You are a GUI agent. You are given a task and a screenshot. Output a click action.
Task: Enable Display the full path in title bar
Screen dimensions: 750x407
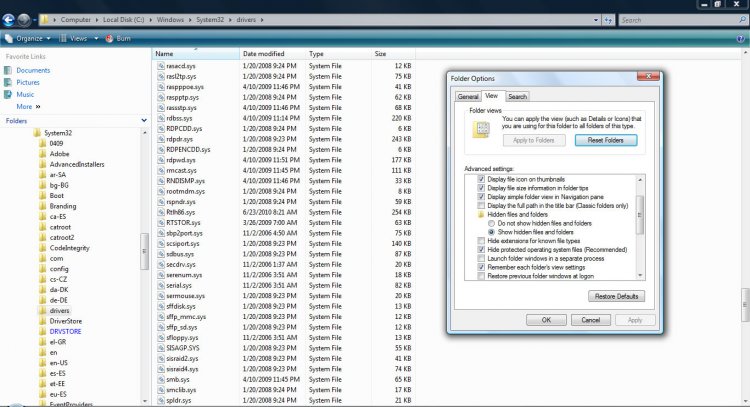tap(481, 206)
